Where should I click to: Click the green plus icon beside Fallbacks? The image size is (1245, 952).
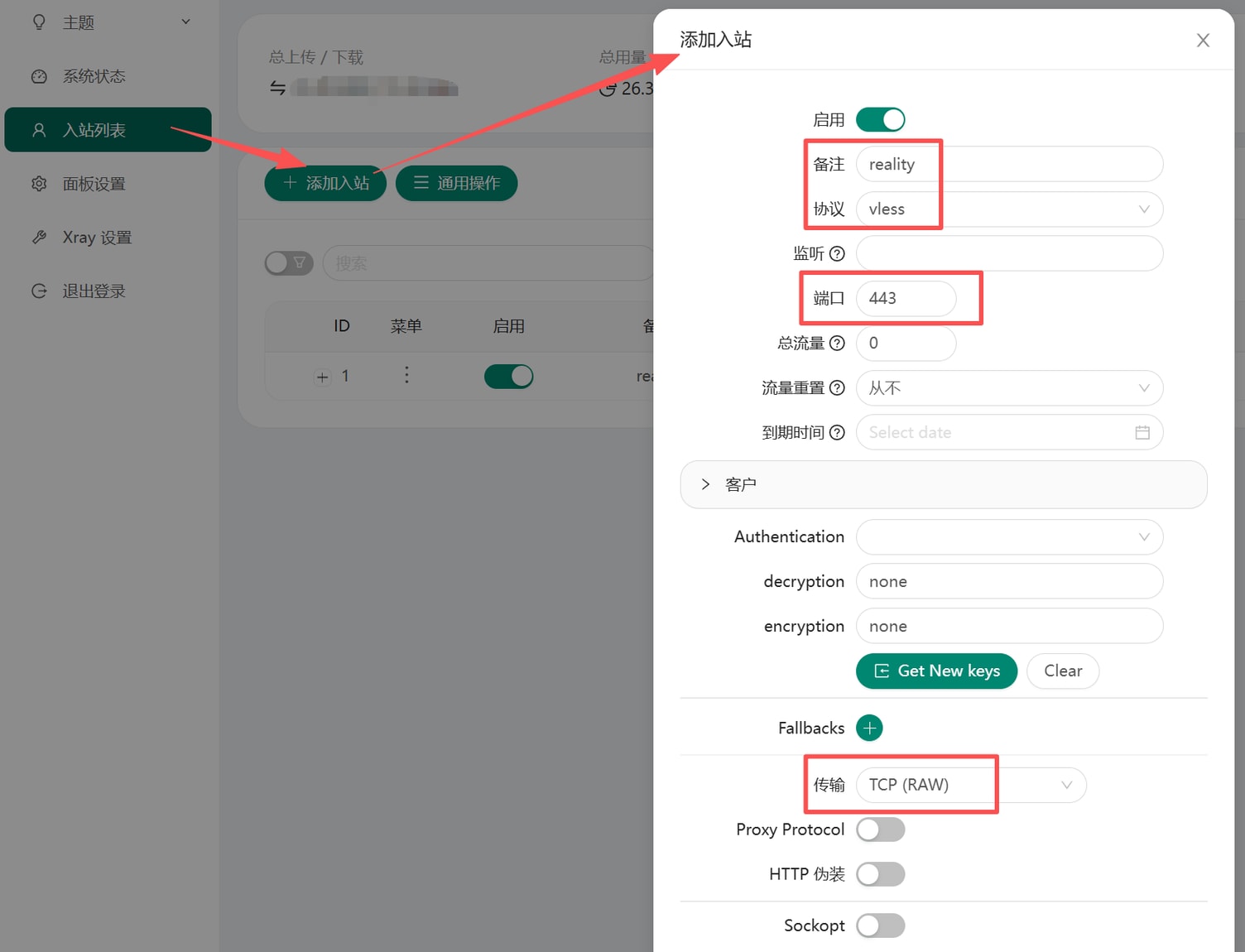click(869, 728)
